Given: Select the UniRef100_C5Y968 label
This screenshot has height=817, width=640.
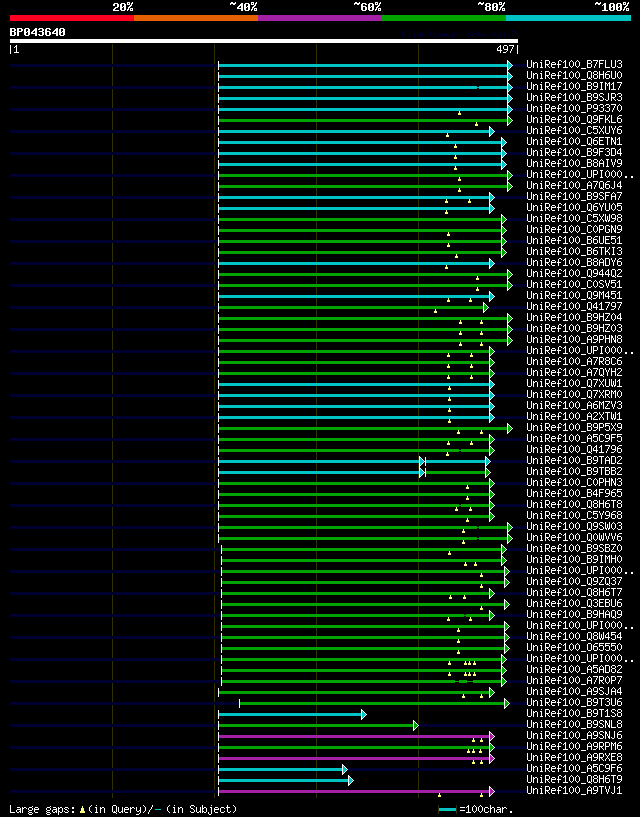Looking at the screenshot, I should [x=574, y=515].
